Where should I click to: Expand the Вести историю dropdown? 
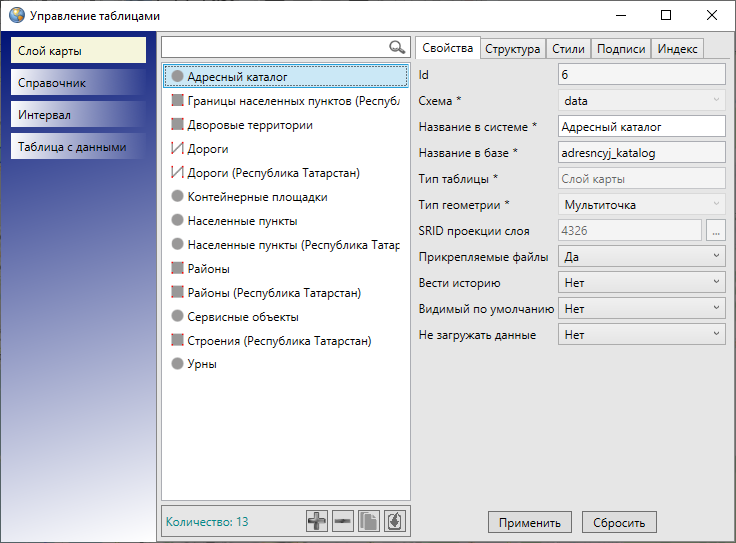[641, 283]
